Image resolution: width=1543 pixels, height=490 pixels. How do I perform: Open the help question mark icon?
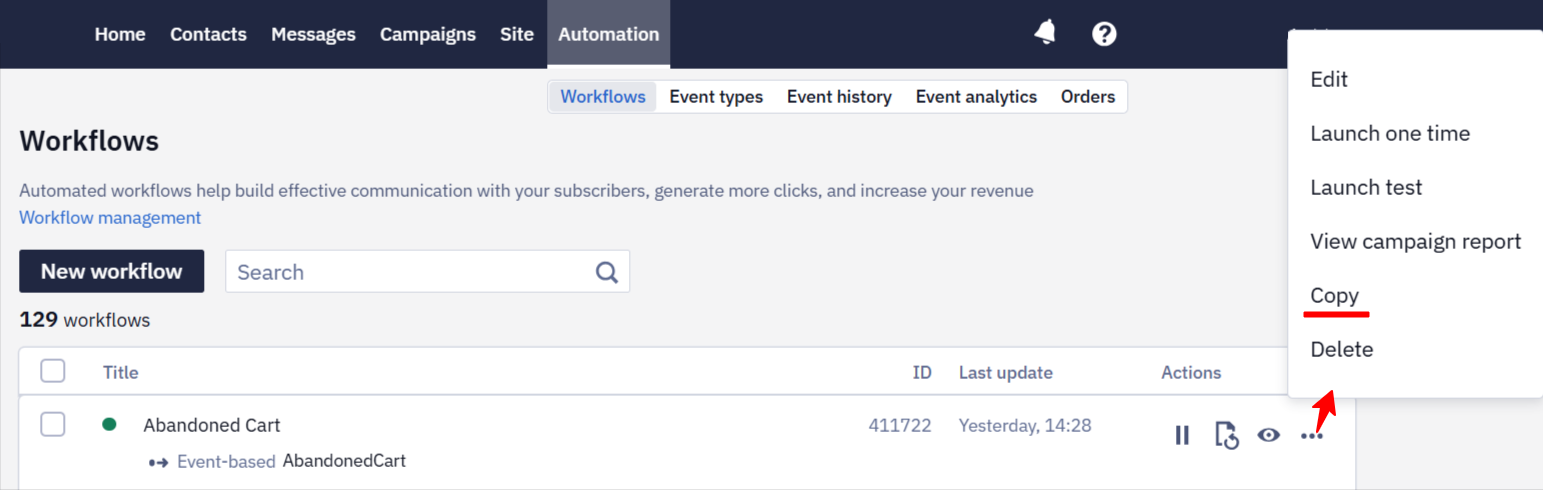pos(1104,34)
